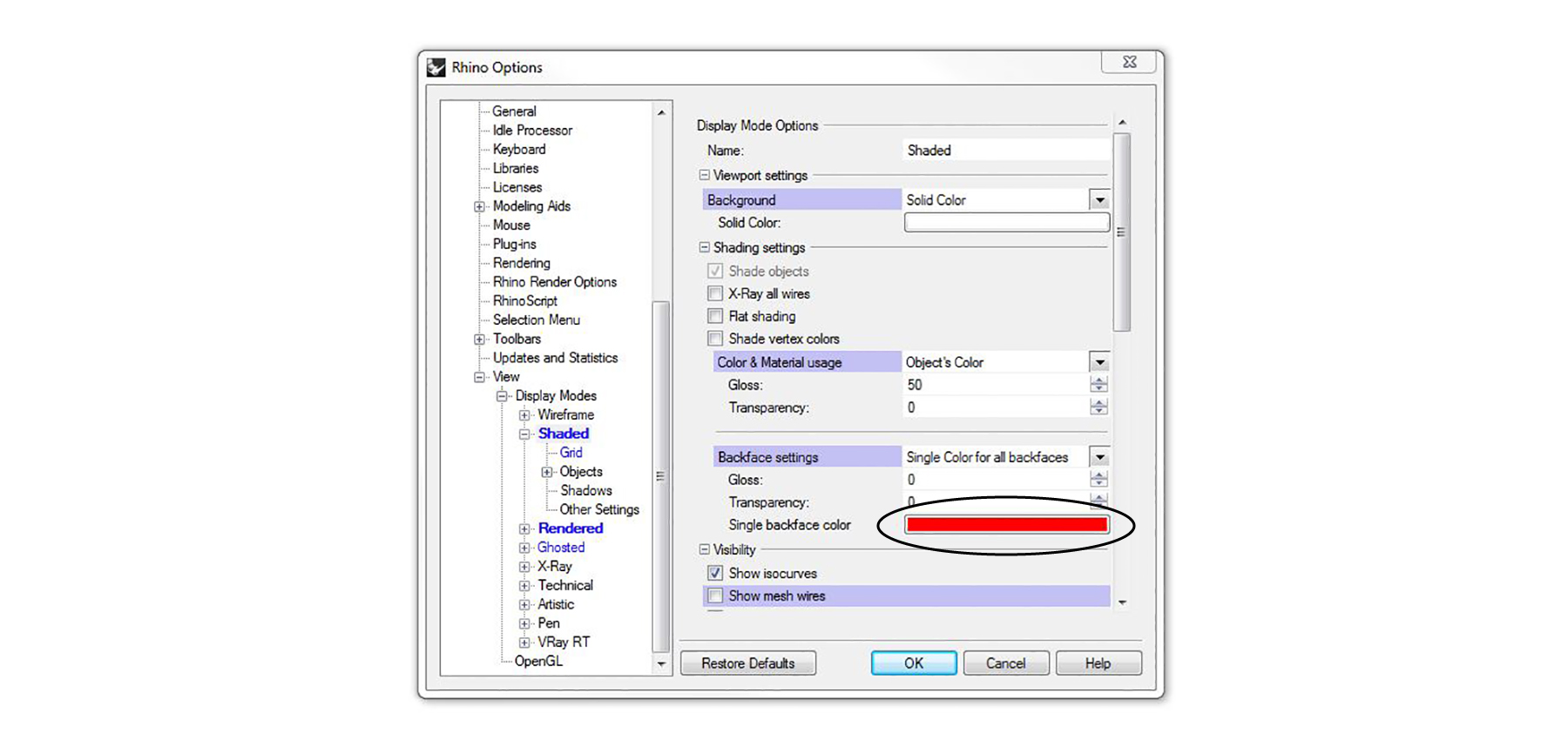Expand the Modeling Aids tree node
The height and width of the screenshot is (740, 1568).
pos(479,206)
